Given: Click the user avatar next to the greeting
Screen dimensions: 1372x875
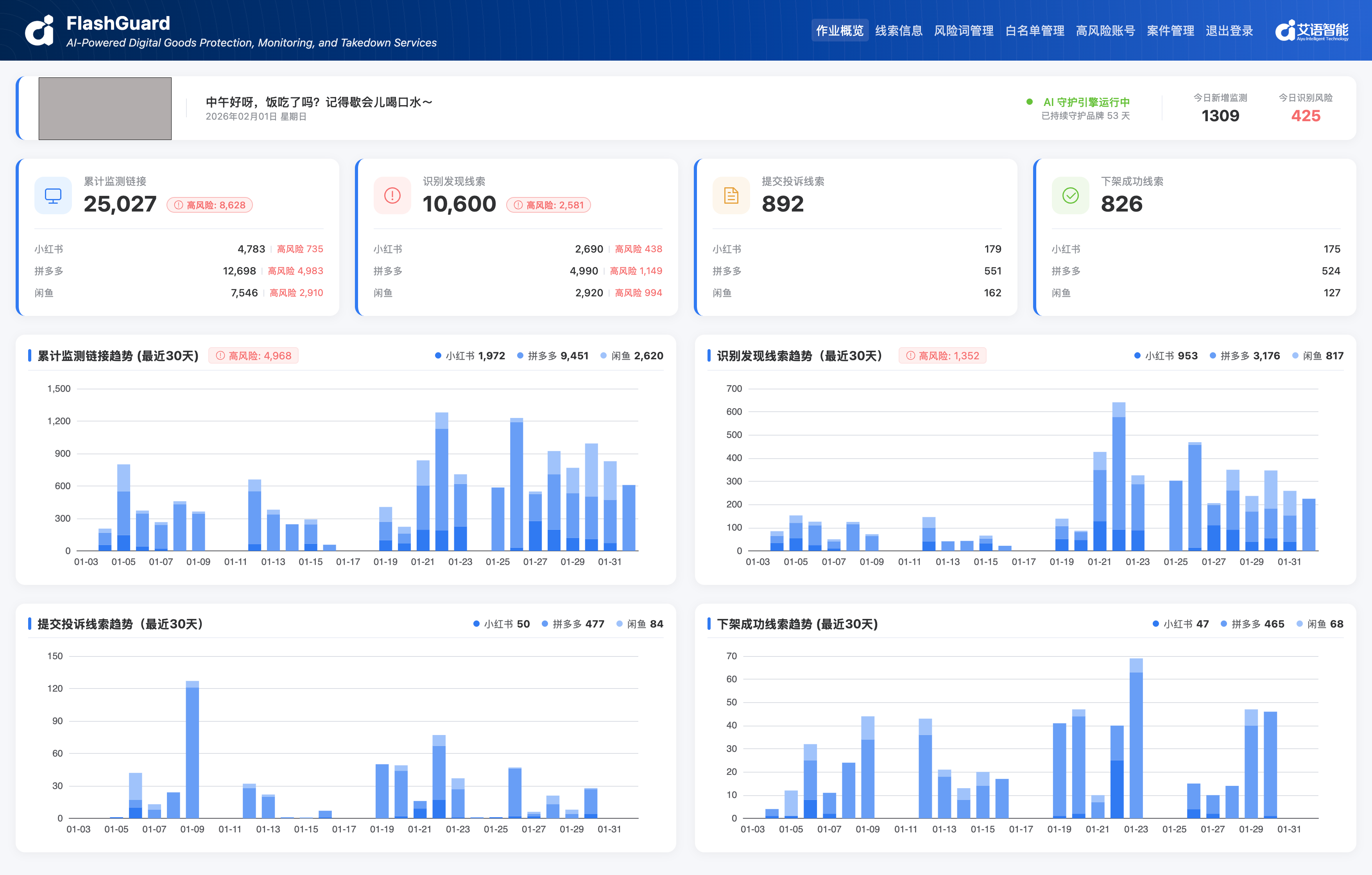Looking at the screenshot, I should tap(105, 108).
